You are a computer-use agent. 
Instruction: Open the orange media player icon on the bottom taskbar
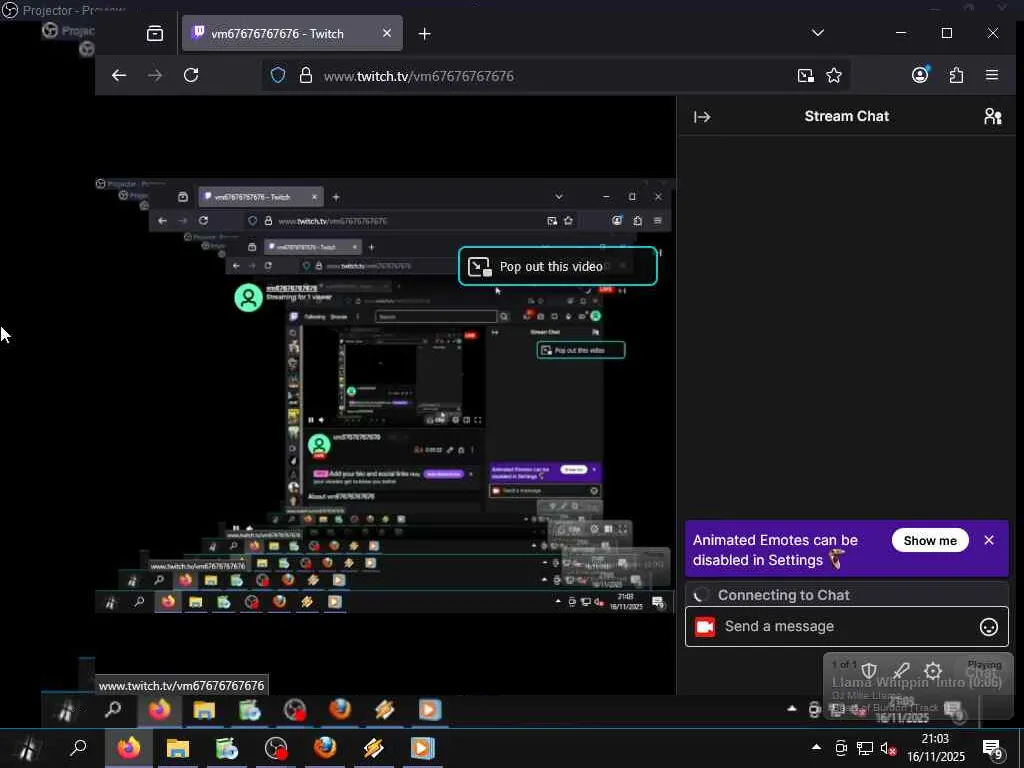(x=422, y=748)
